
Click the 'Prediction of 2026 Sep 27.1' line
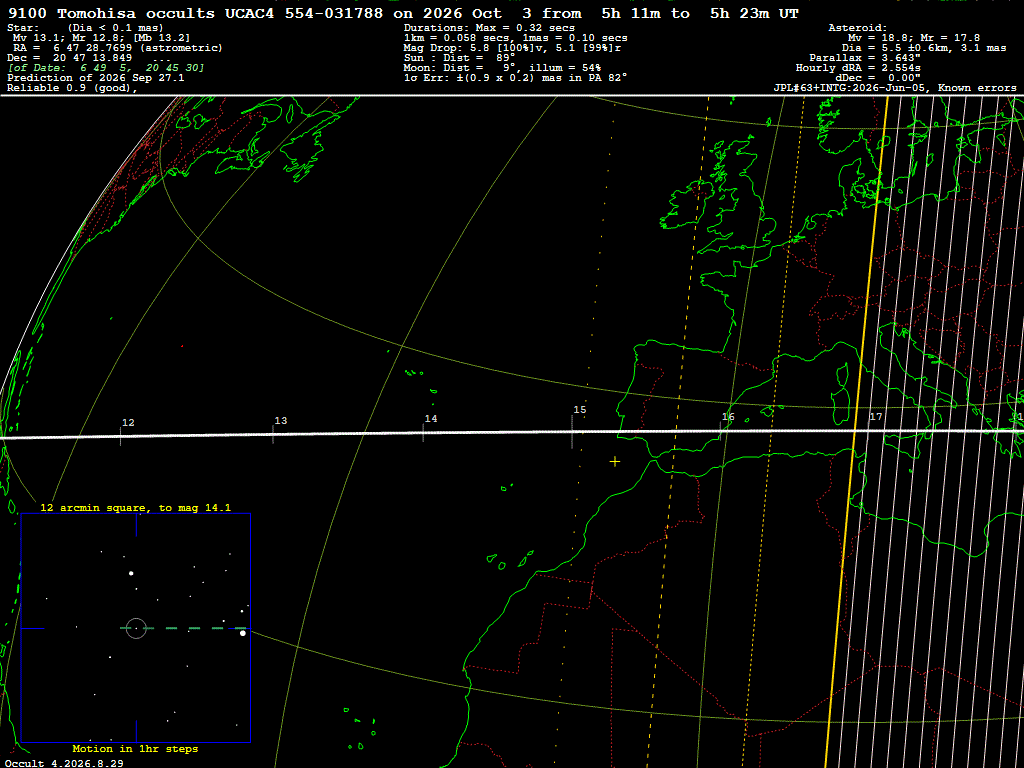tap(95, 78)
